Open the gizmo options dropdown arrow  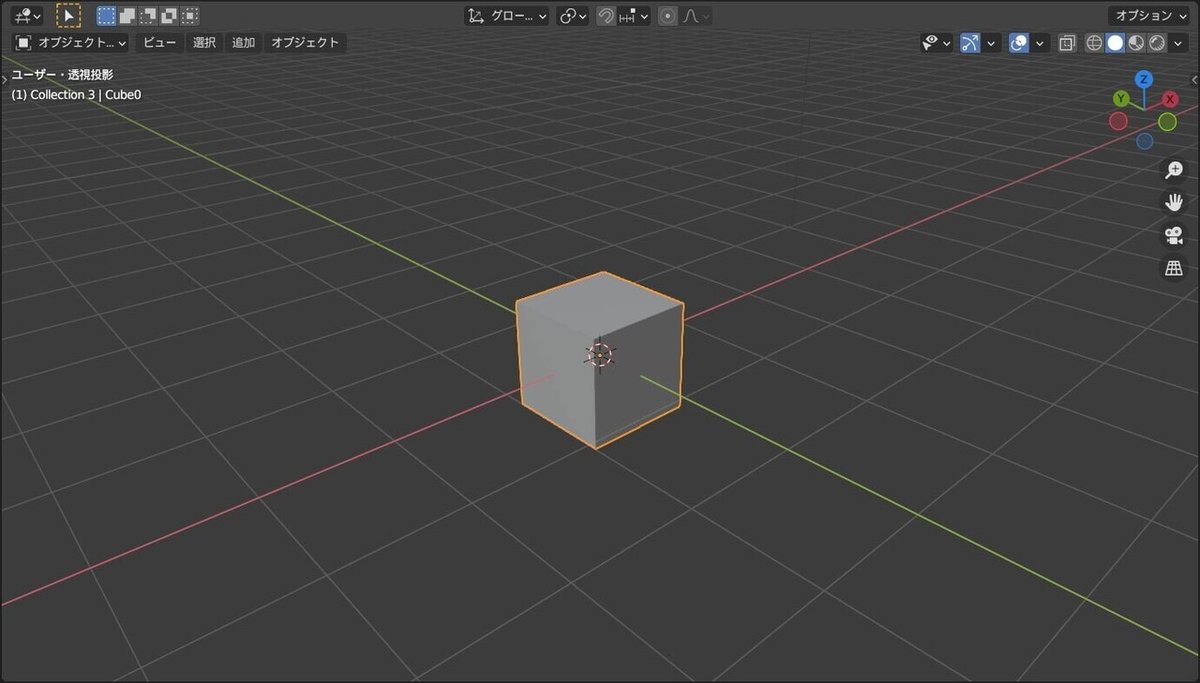tap(991, 43)
